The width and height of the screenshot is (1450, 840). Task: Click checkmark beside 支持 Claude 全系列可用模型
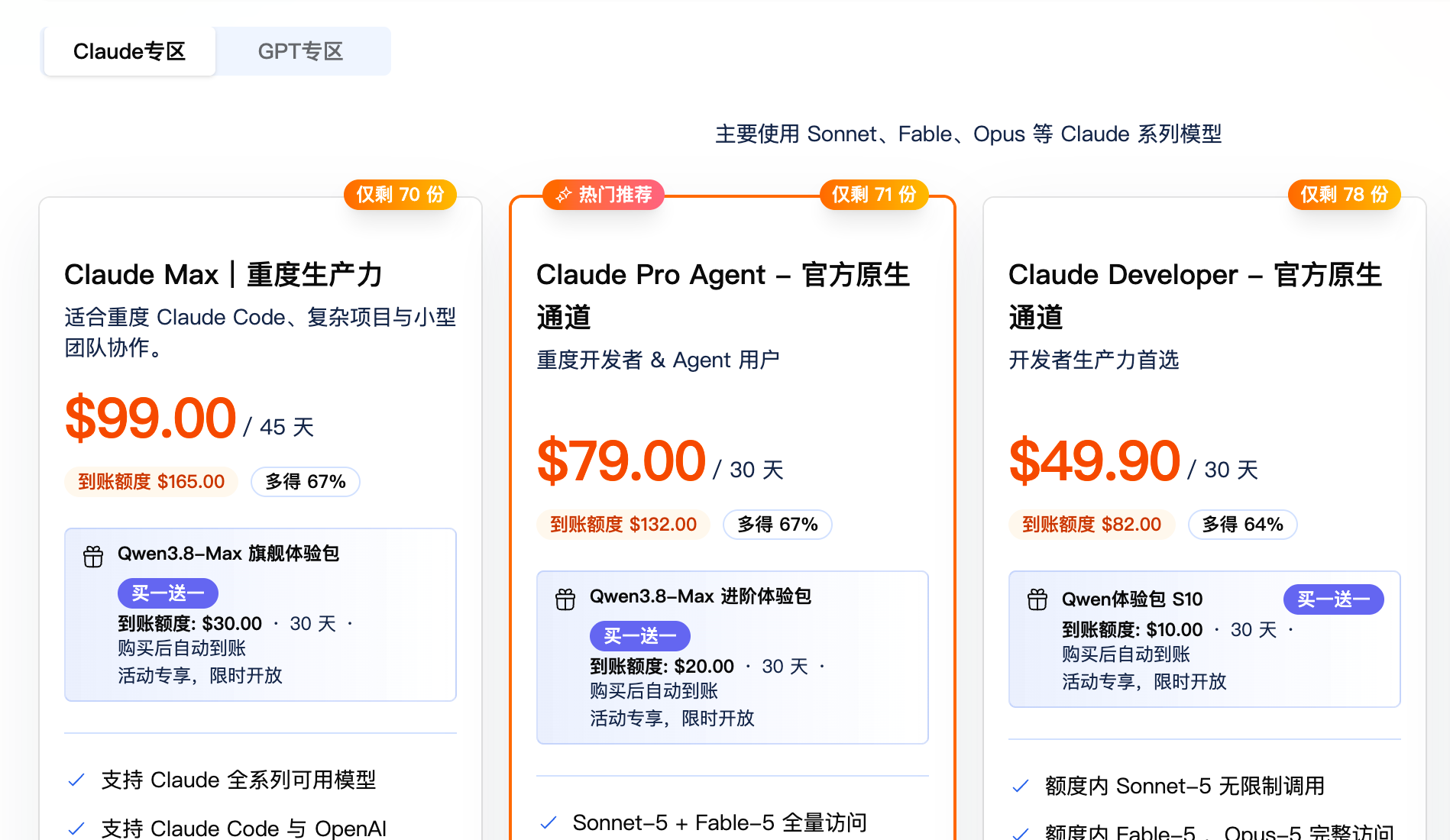76,780
